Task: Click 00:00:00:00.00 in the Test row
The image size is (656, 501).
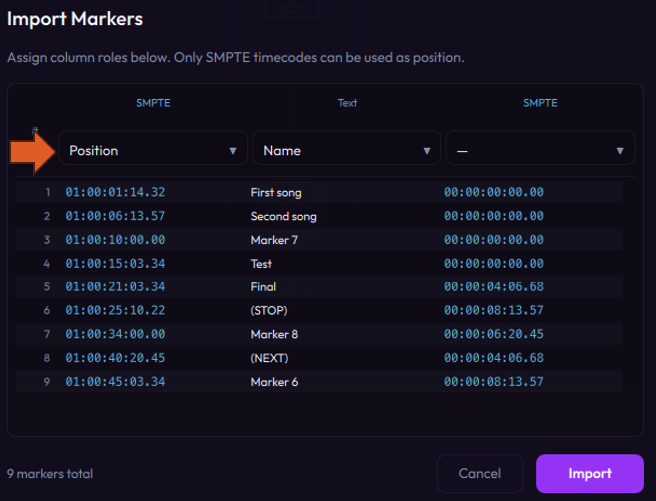Action: 494,263
